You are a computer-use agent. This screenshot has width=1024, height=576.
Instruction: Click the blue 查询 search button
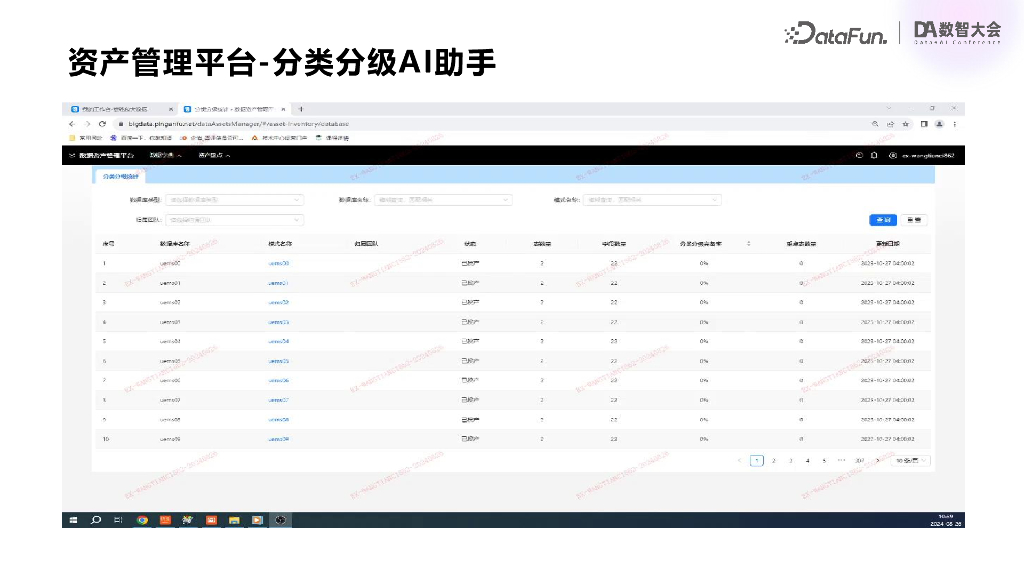[883, 220]
